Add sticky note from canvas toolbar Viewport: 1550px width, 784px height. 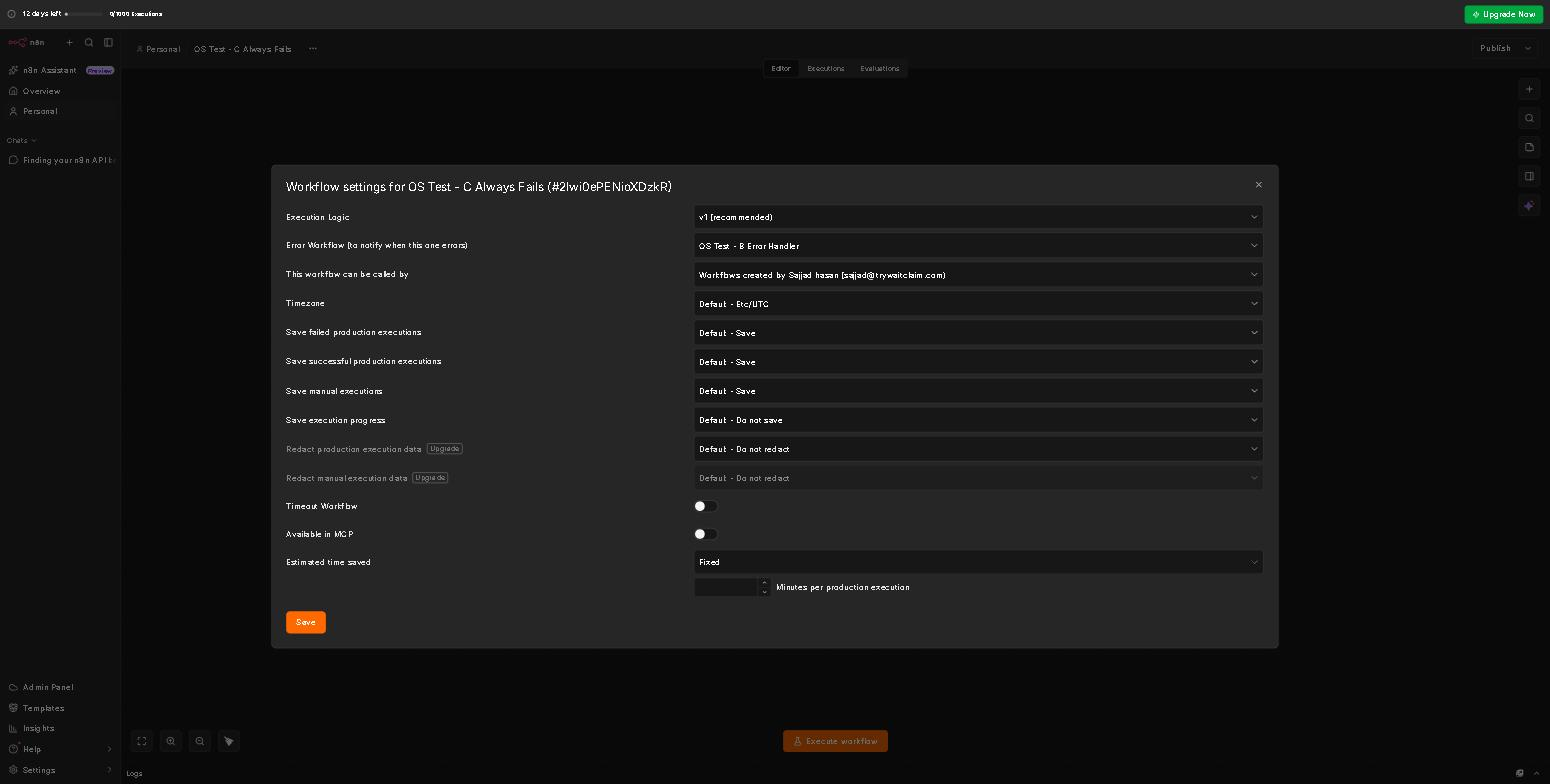tap(1529, 147)
